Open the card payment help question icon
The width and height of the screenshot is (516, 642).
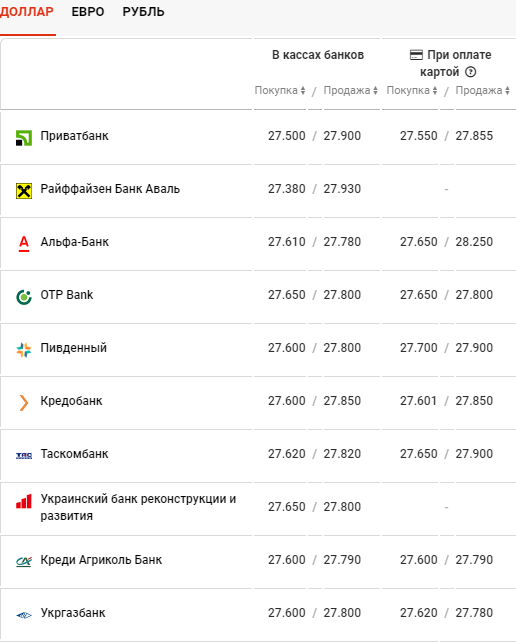pyautogui.click(x=471, y=72)
